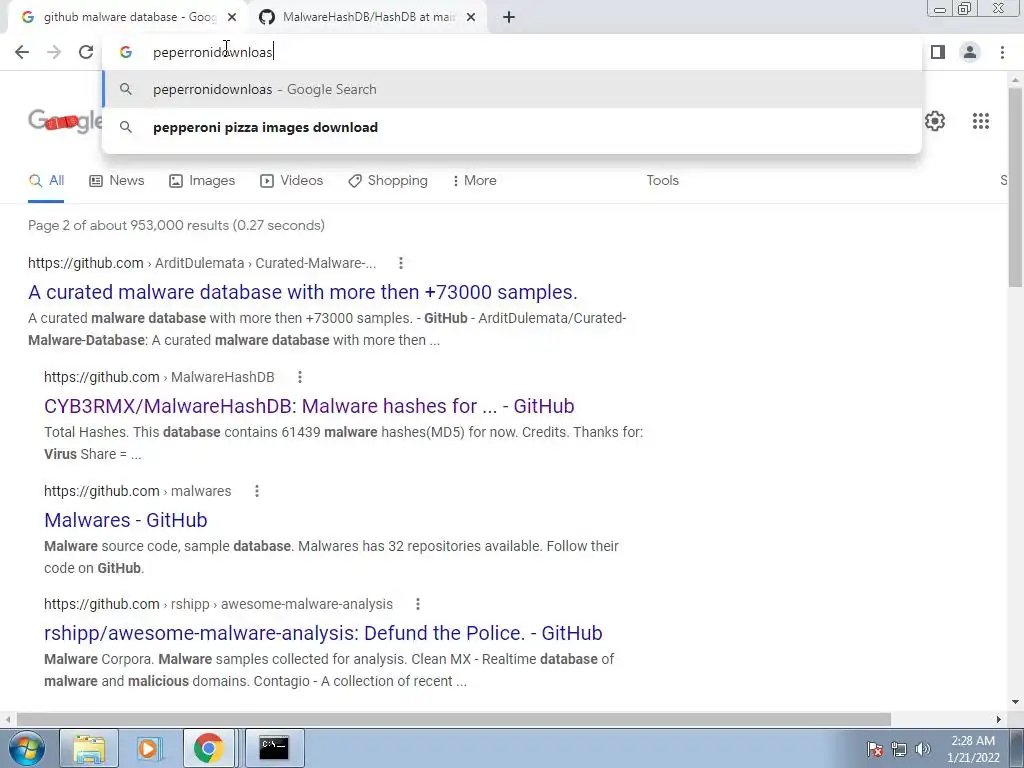Select the Chrome taskbar icon
Image resolution: width=1024 pixels, height=768 pixels.
click(208, 748)
